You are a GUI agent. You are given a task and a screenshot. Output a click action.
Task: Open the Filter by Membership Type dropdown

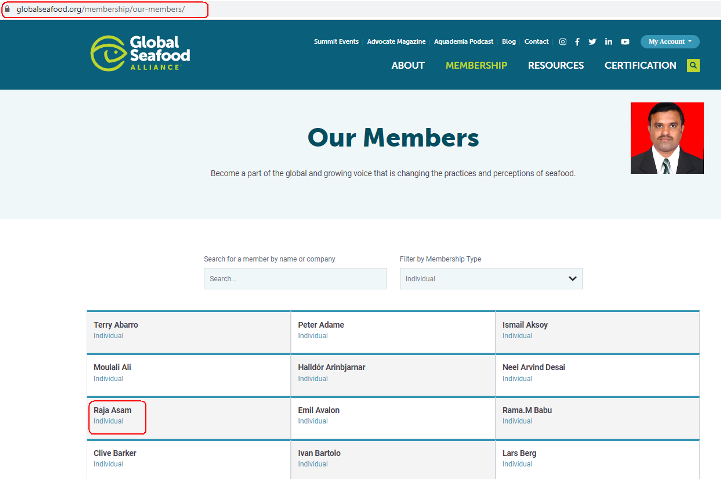pyautogui.click(x=490, y=279)
